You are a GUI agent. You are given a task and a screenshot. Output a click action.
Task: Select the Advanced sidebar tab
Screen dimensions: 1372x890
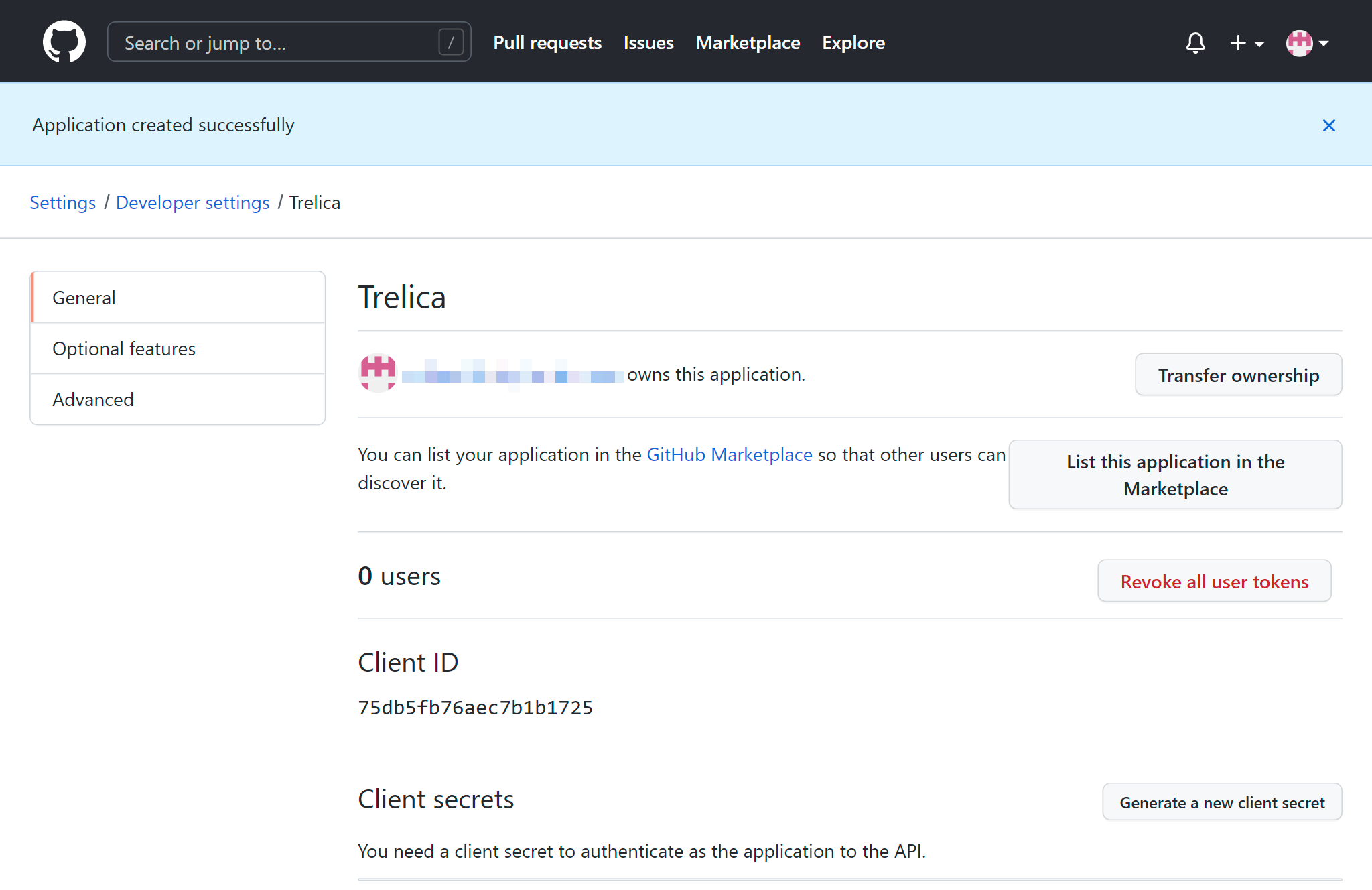click(178, 399)
